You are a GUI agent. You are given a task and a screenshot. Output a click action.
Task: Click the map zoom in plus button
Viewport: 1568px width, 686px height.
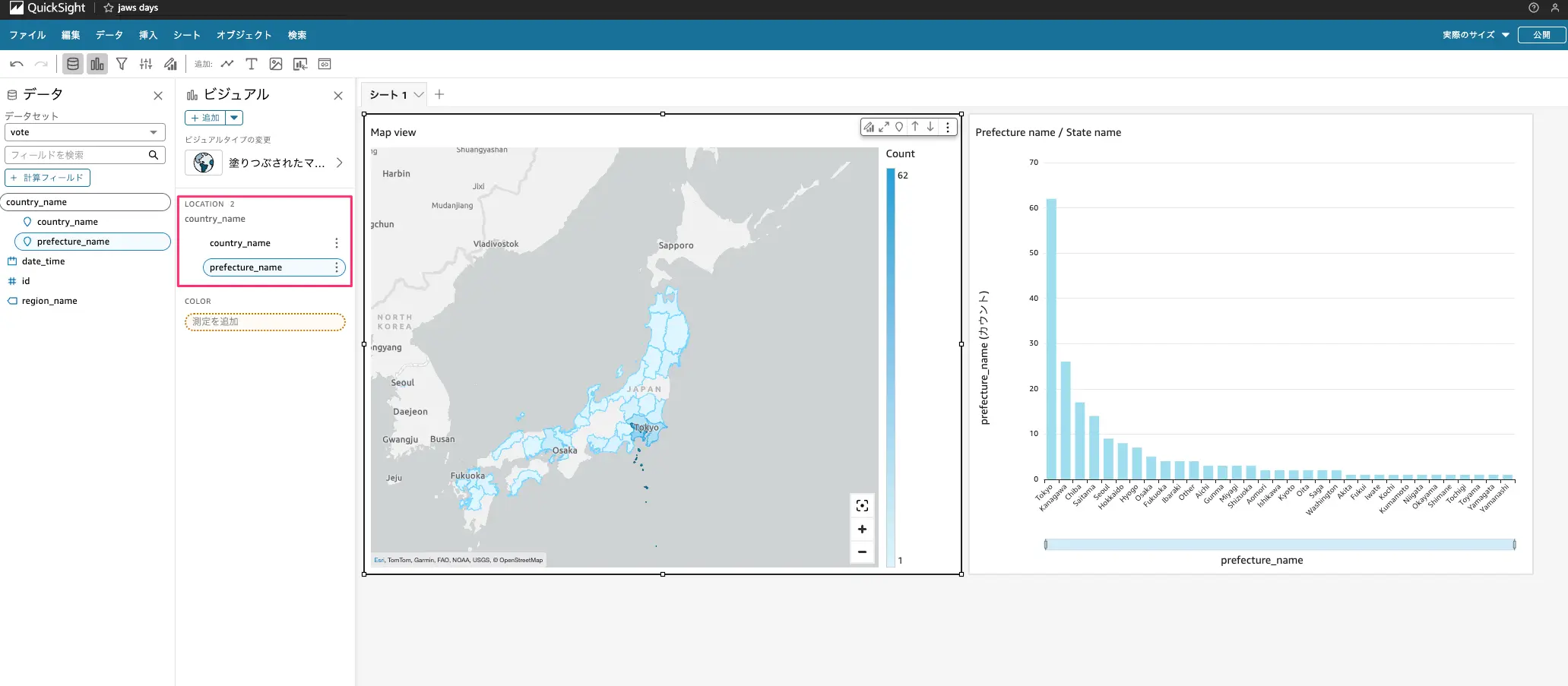click(x=862, y=530)
